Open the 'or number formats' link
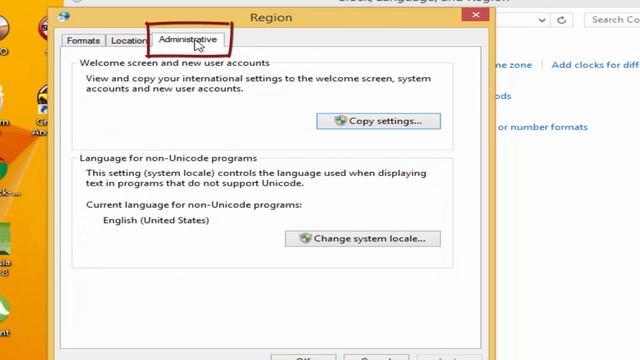 pos(542,127)
